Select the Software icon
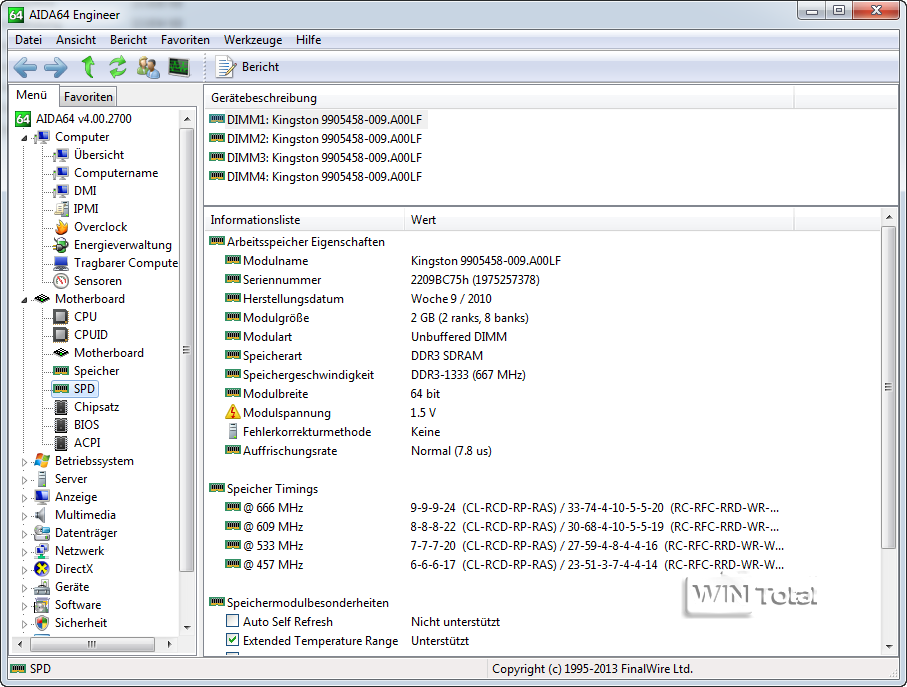This screenshot has height=687, width=907. pyautogui.click(x=42, y=605)
